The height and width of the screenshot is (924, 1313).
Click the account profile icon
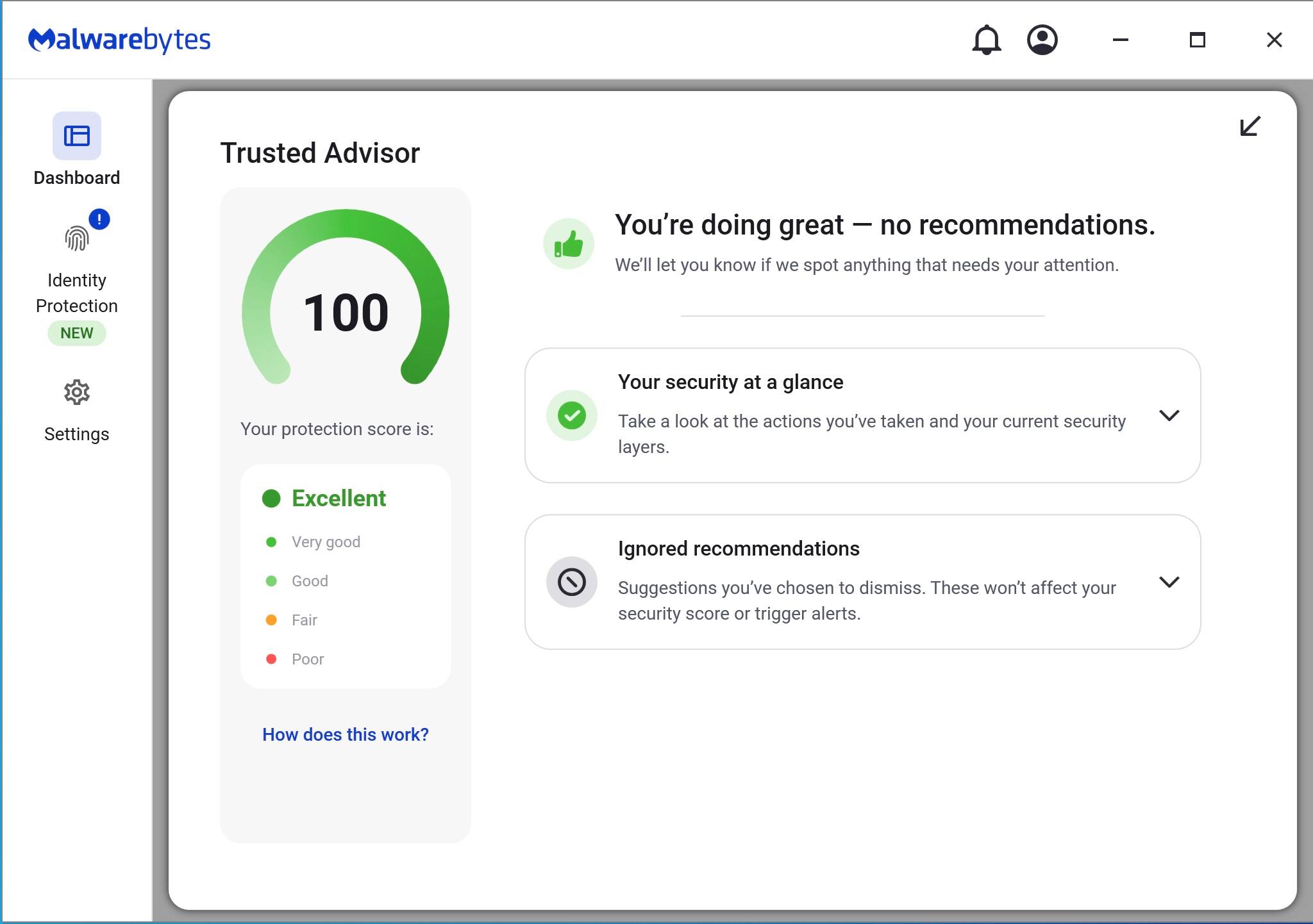click(1042, 40)
